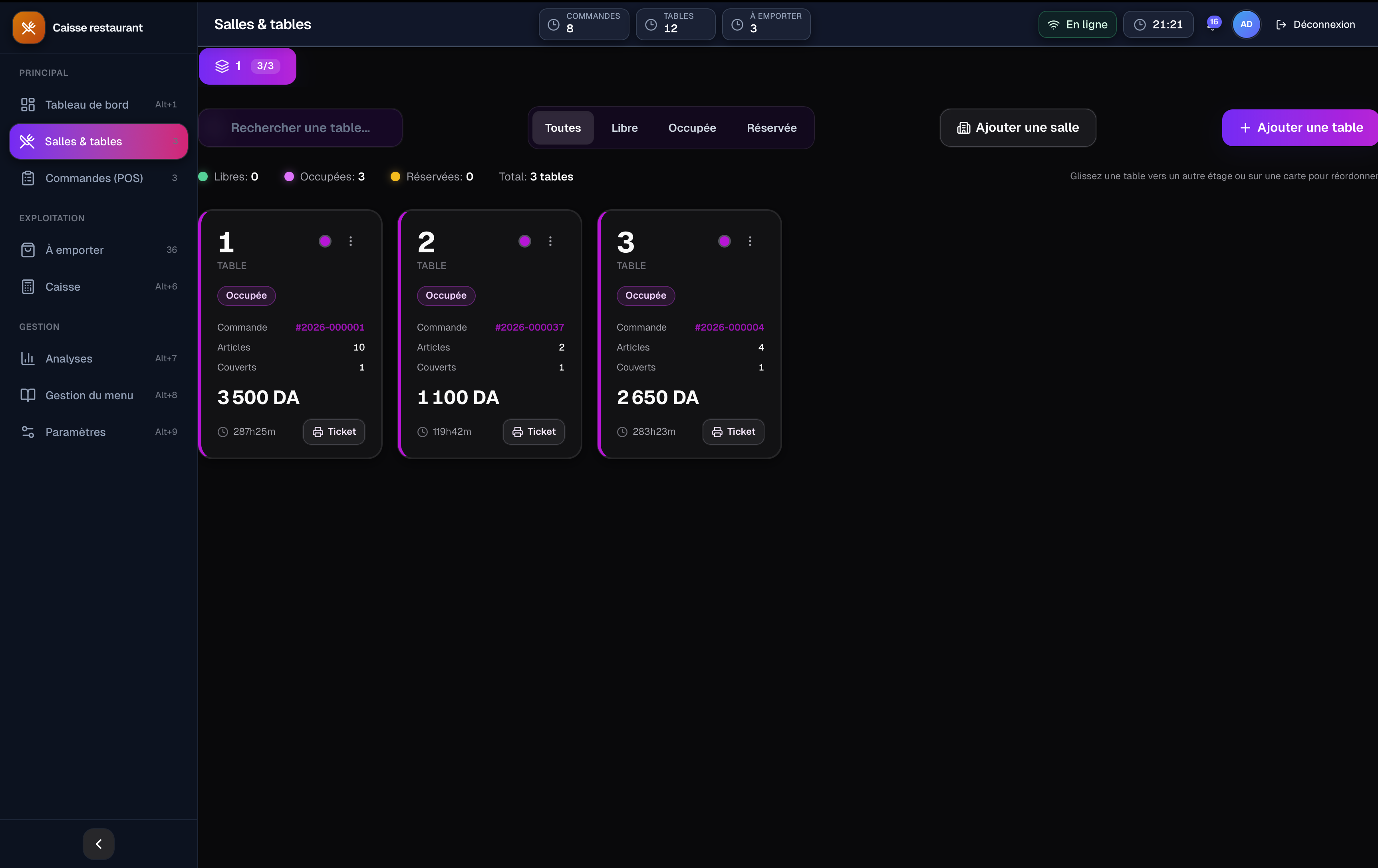1378x868 pixels.
Task: Click Ajouter une salle button
Action: coord(1018,128)
